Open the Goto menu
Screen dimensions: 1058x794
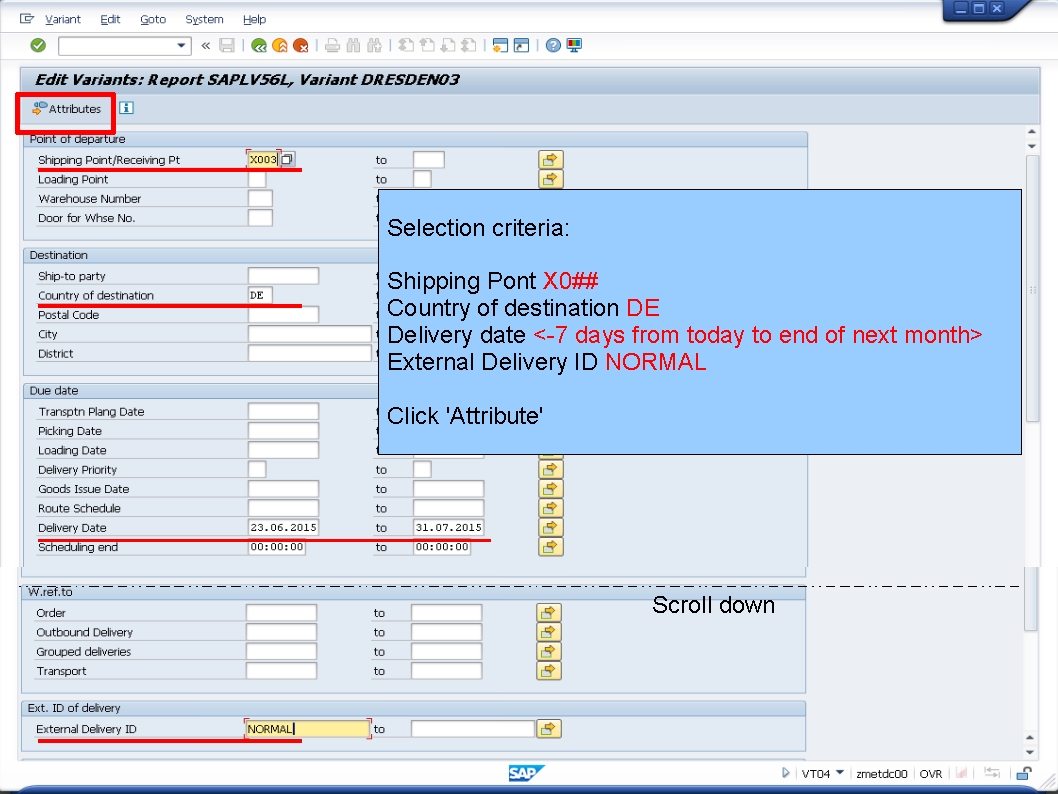(153, 19)
